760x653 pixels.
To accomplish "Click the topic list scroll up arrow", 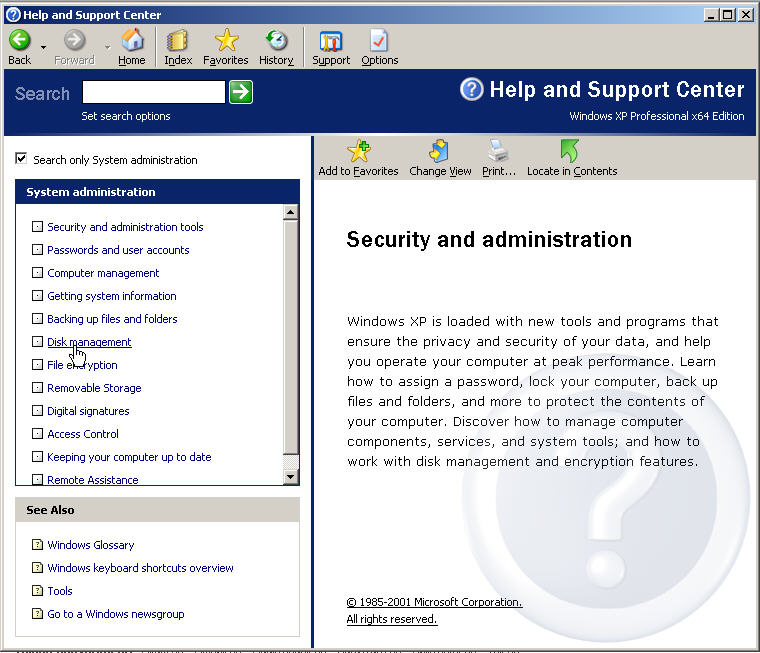I will click(291, 212).
